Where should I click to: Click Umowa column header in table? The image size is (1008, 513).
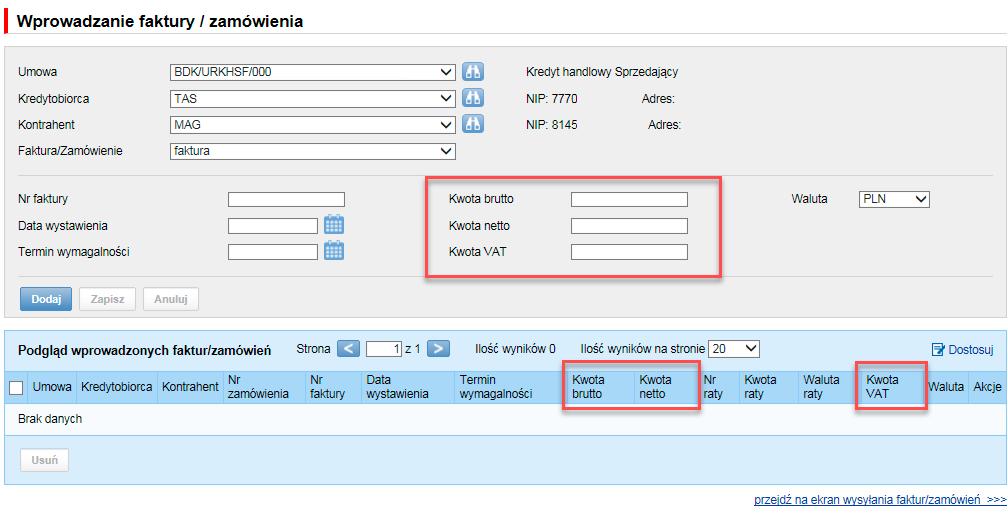[52, 387]
